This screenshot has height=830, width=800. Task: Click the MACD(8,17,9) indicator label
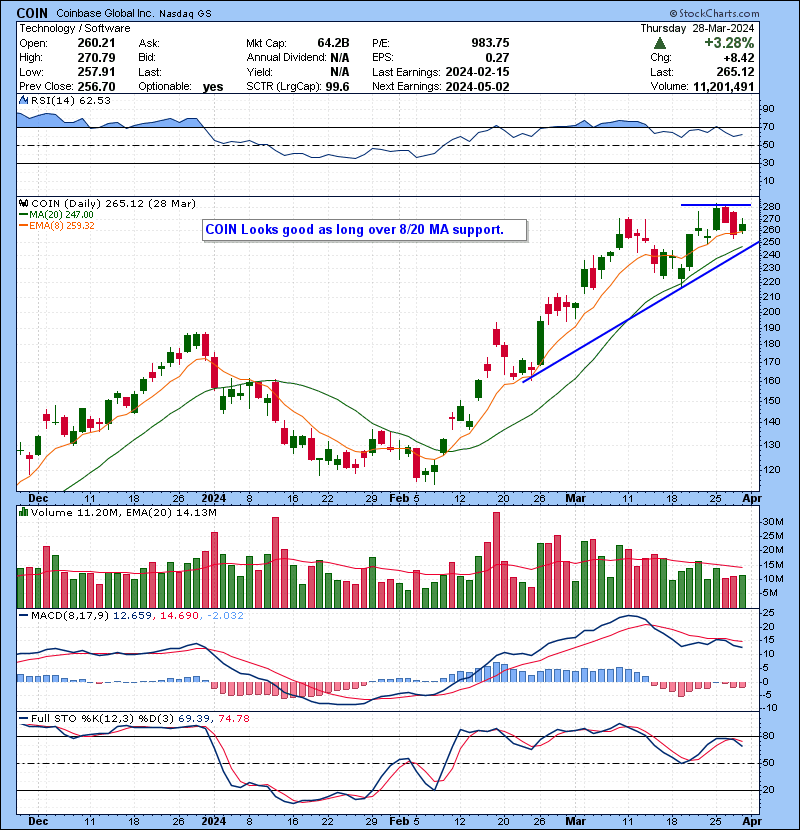(x=70, y=616)
